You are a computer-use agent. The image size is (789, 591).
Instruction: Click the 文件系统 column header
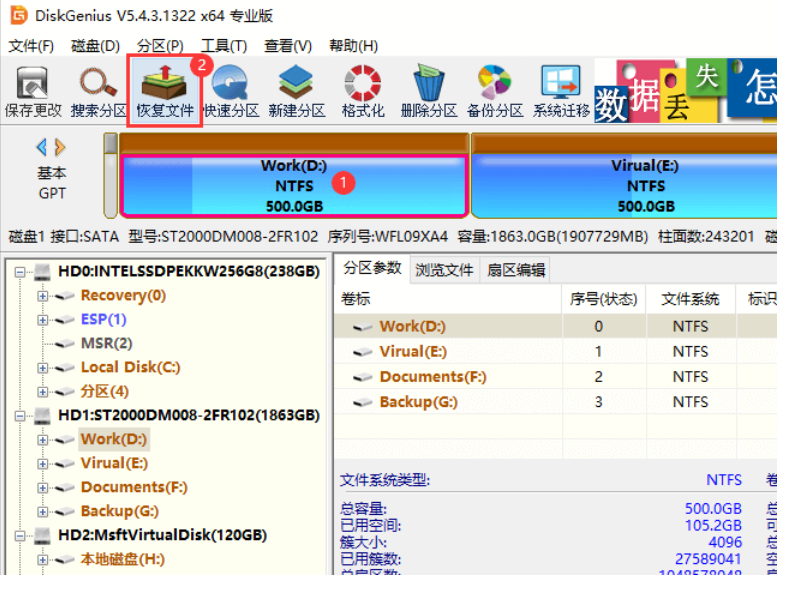[x=690, y=299]
